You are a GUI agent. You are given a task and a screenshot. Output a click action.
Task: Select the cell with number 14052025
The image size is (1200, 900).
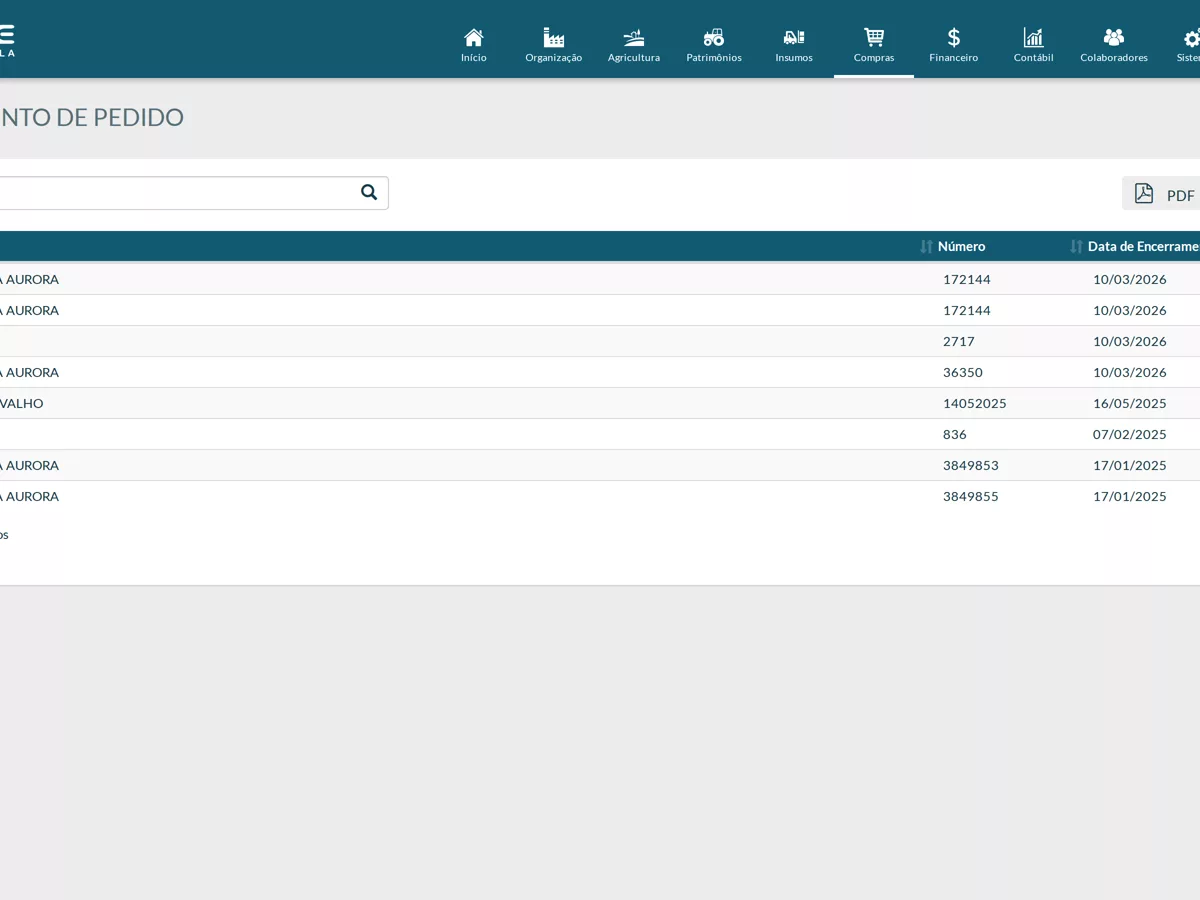(975, 403)
